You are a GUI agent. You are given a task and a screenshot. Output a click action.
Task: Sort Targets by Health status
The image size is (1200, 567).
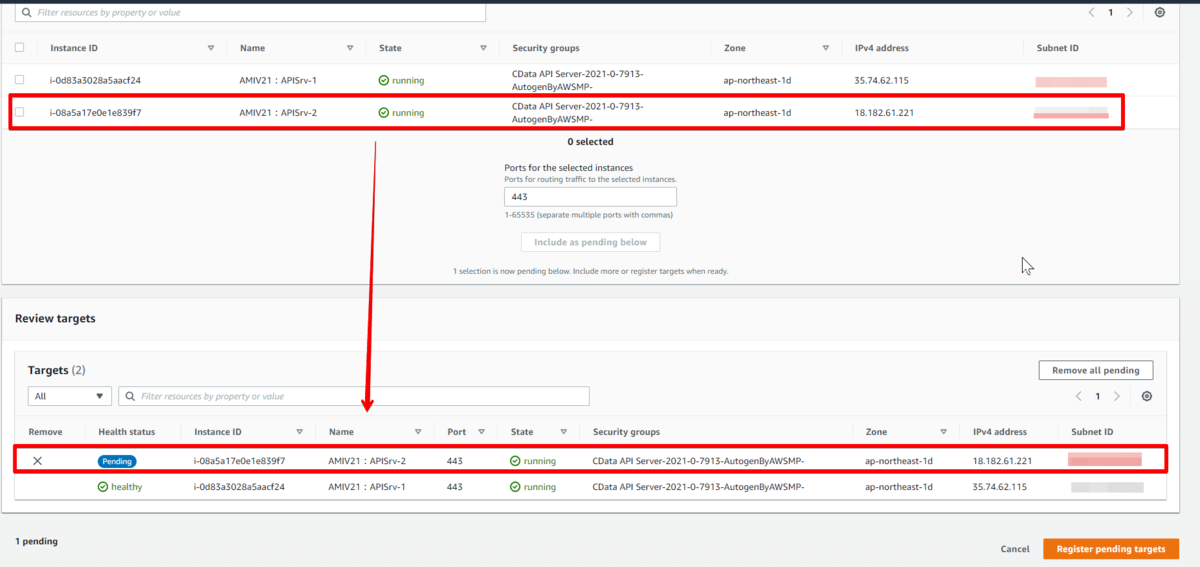[x=126, y=432]
